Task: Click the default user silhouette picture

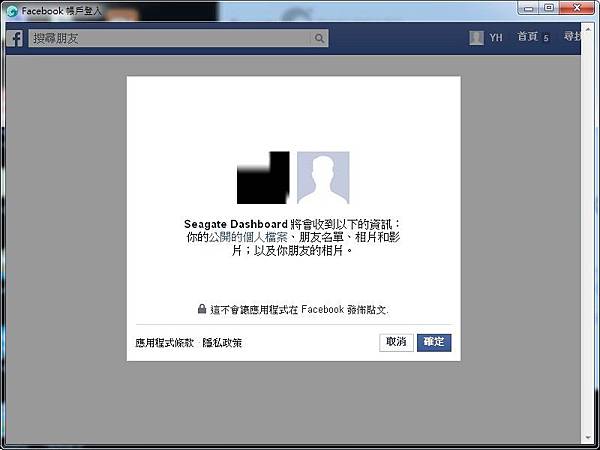Action: point(323,178)
